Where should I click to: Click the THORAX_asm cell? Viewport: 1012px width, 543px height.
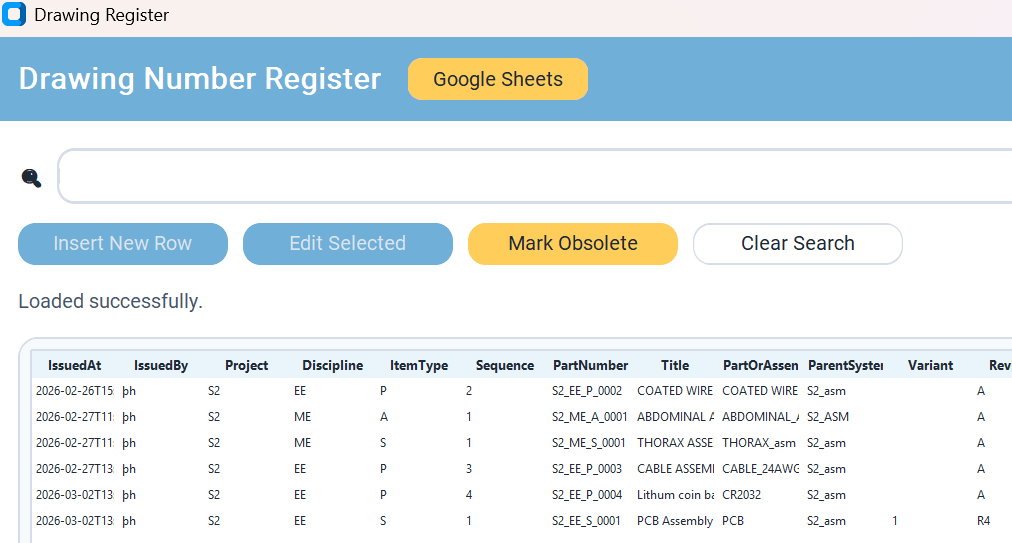pyautogui.click(x=759, y=443)
